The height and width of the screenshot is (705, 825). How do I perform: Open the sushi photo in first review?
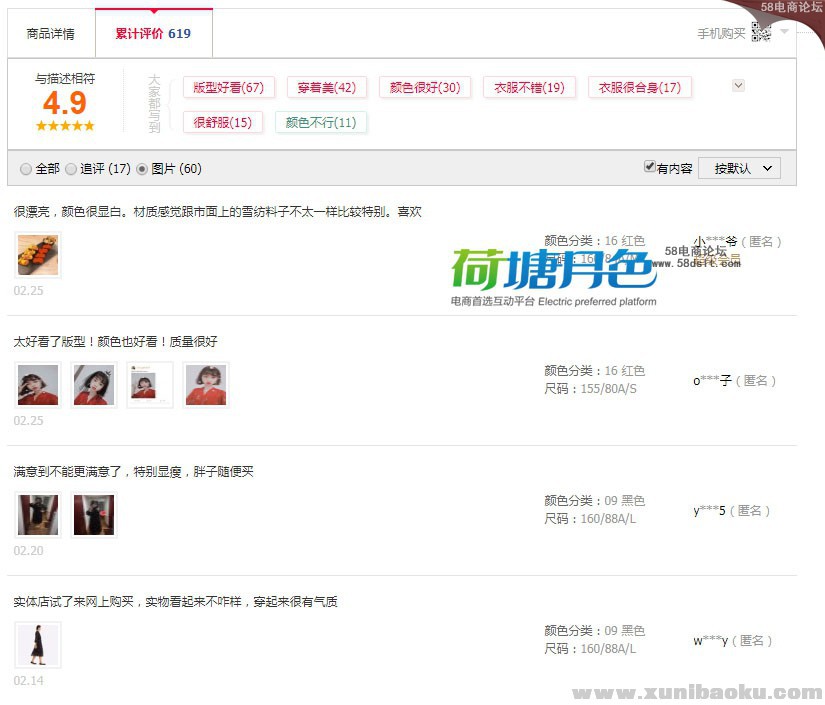pyautogui.click(x=38, y=255)
